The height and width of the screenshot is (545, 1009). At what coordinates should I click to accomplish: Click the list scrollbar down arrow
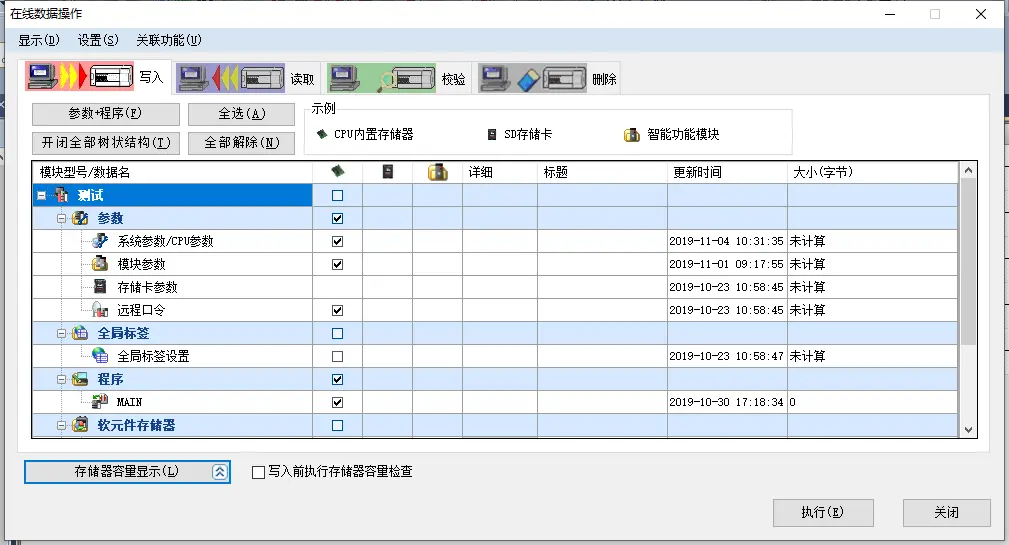tap(968, 430)
